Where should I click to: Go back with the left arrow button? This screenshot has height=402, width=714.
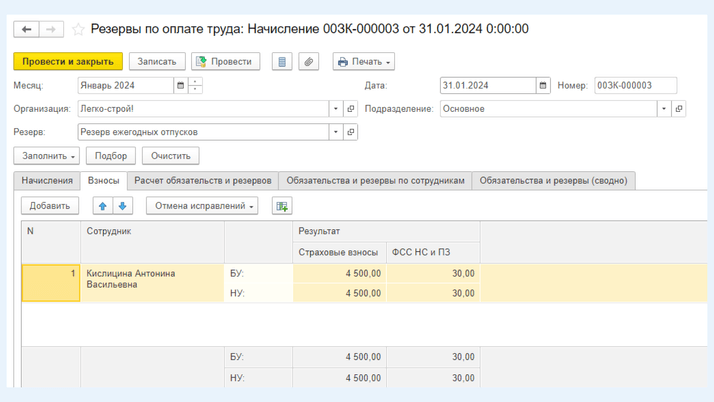pyautogui.click(x=26, y=29)
